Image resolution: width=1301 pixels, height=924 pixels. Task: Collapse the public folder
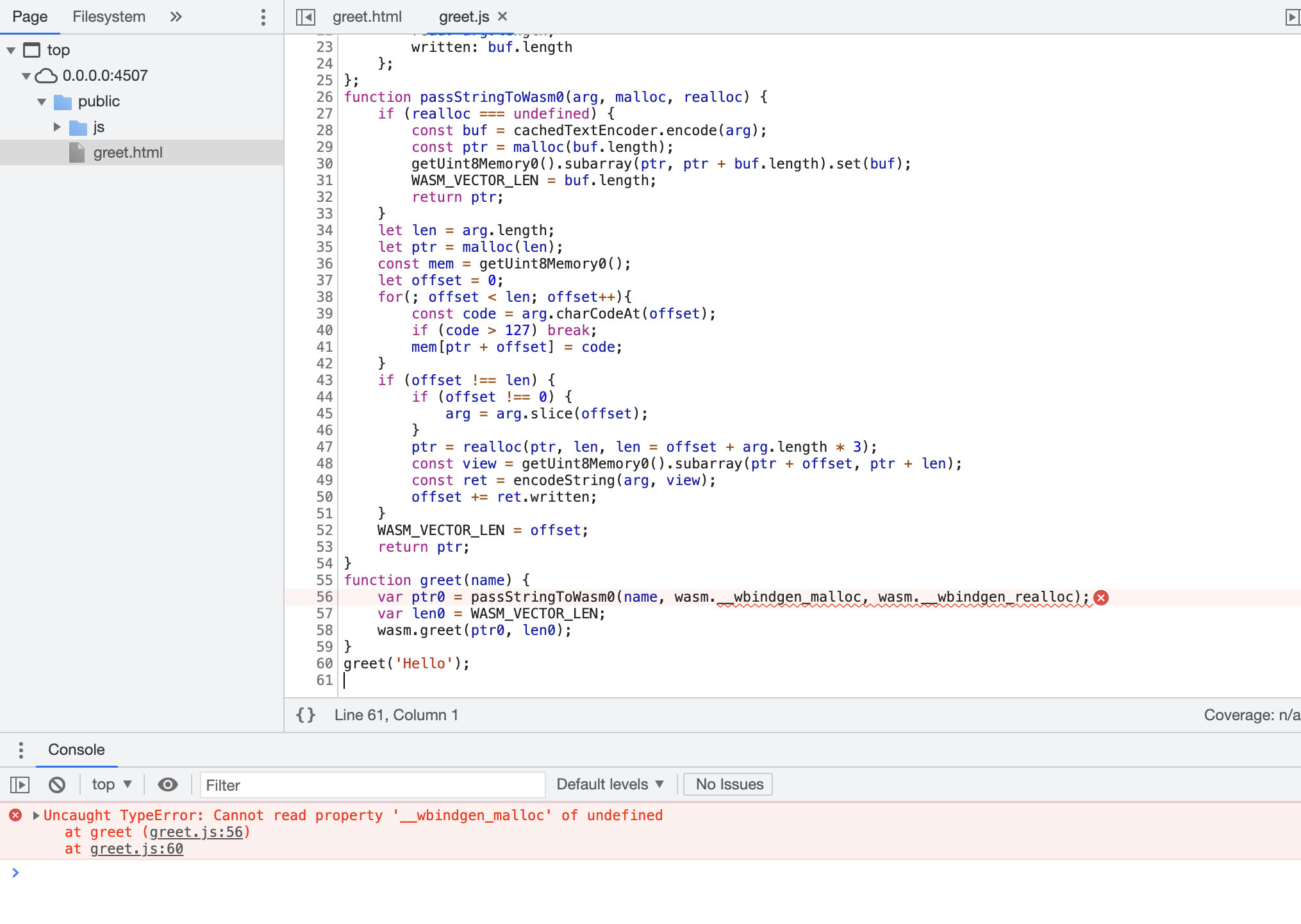(42, 101)
